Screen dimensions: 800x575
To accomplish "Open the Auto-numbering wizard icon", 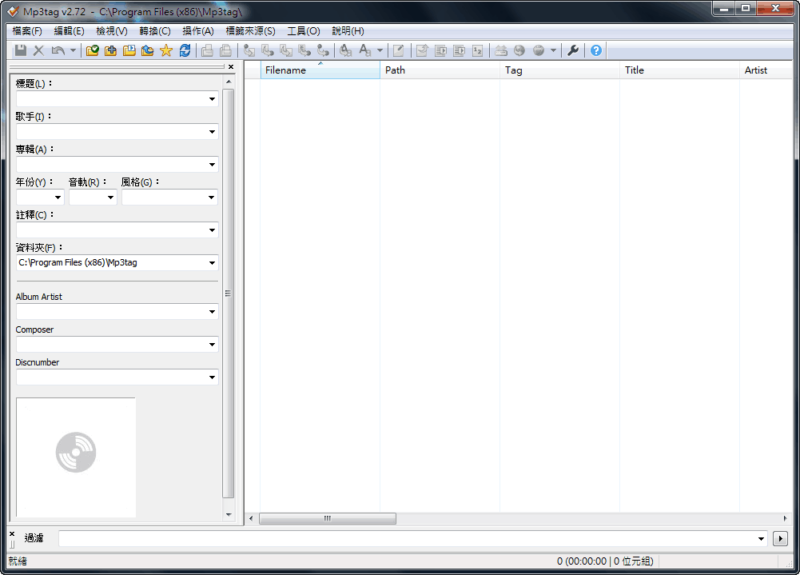I will (478, 51).
